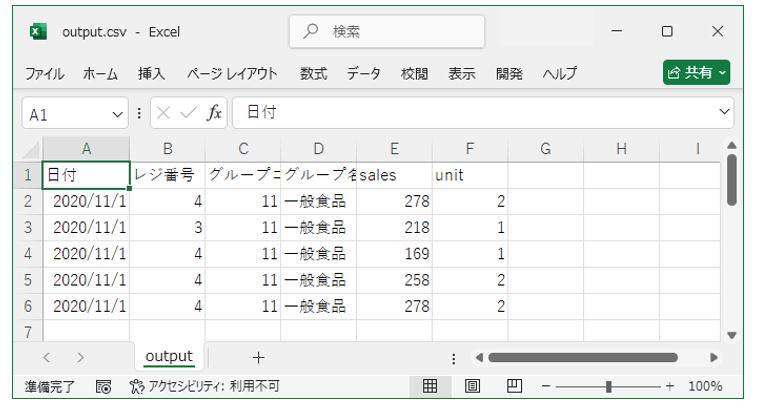
Task: Select column A header
Action: (x=86, y=149)
